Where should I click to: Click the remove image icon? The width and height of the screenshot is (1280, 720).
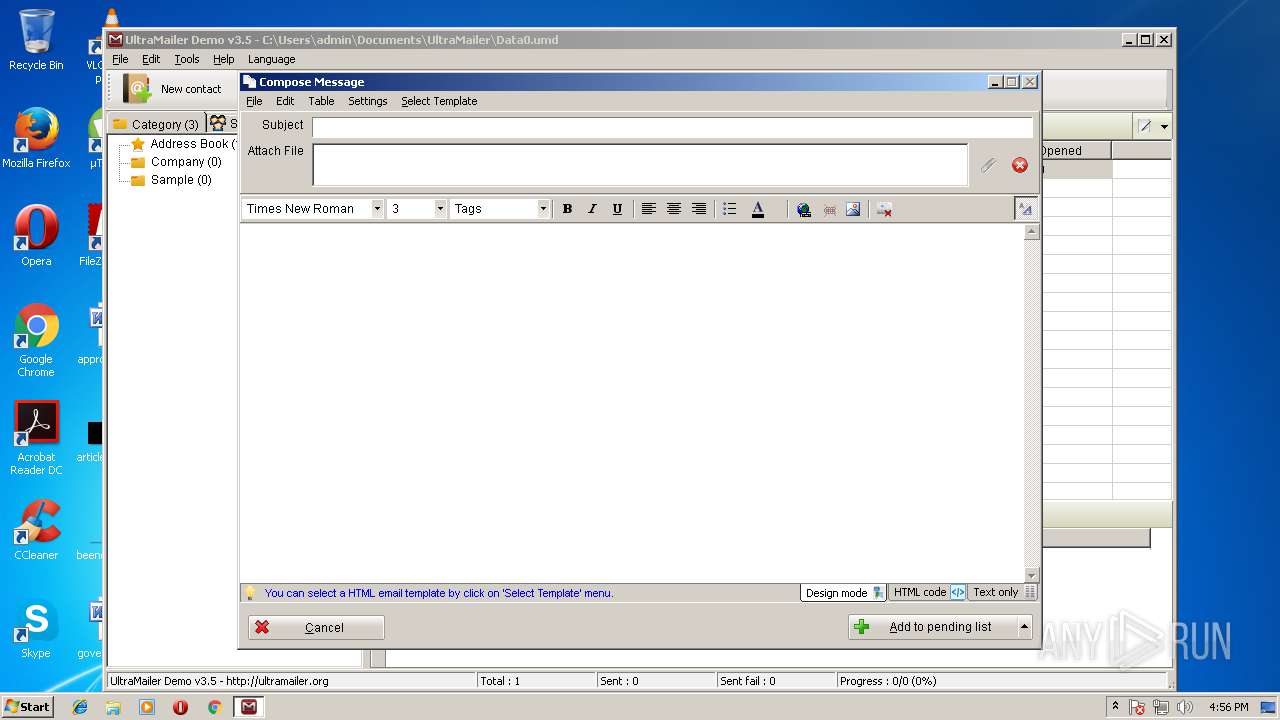(x=884, y=209)
